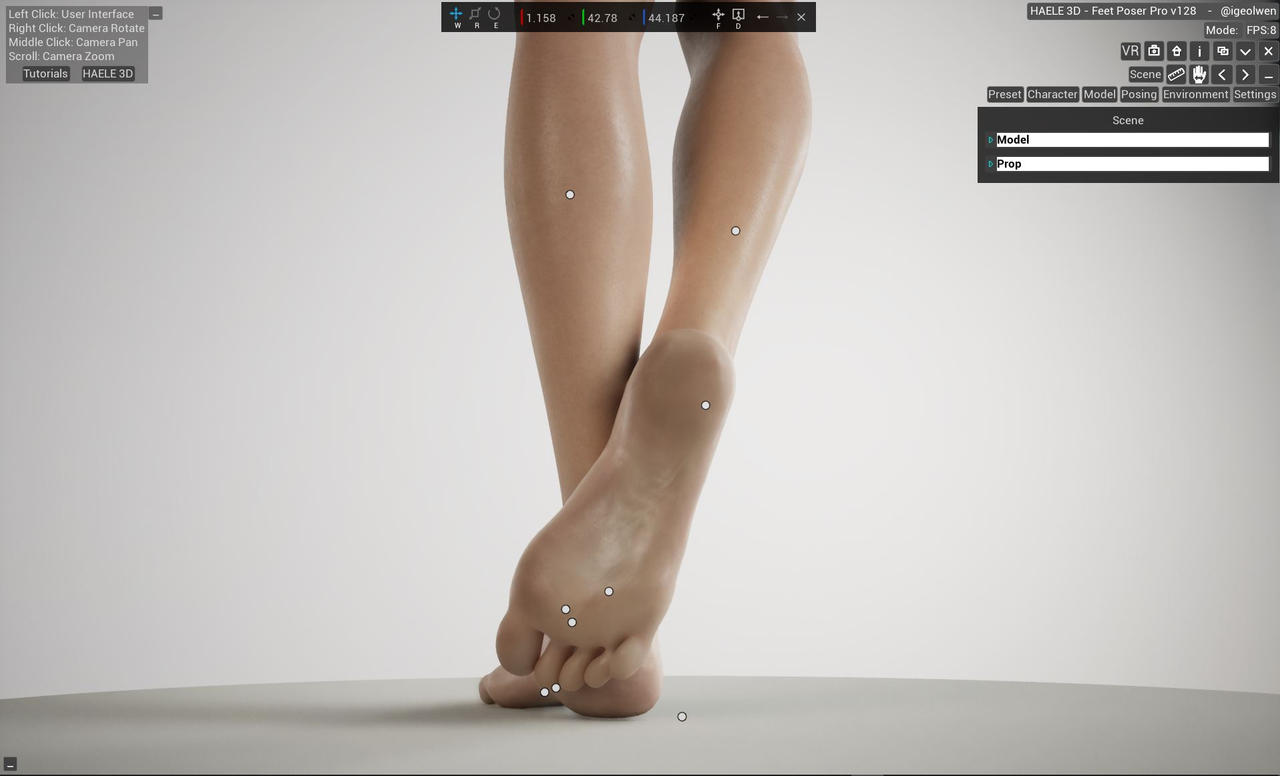Open the Character tab
1280x776 pixels.
tap(1053, 94)
